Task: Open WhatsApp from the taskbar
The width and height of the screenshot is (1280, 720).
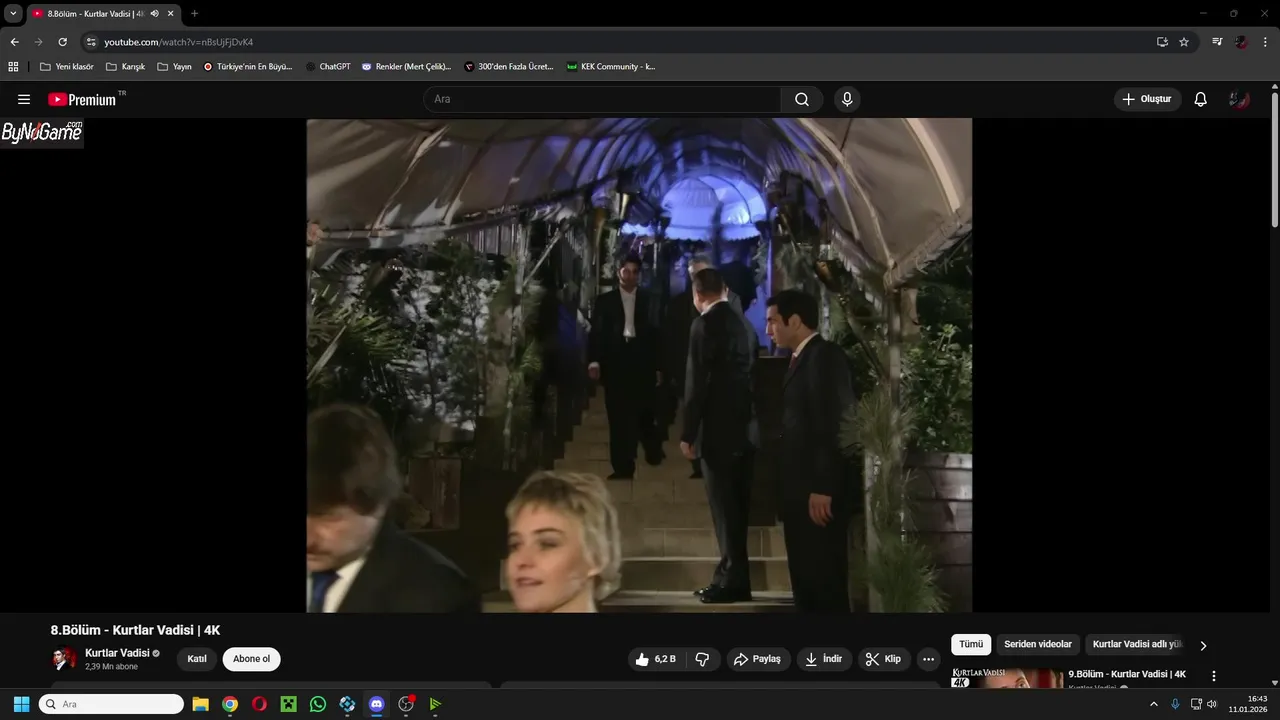Action: (x=318, y=704)
